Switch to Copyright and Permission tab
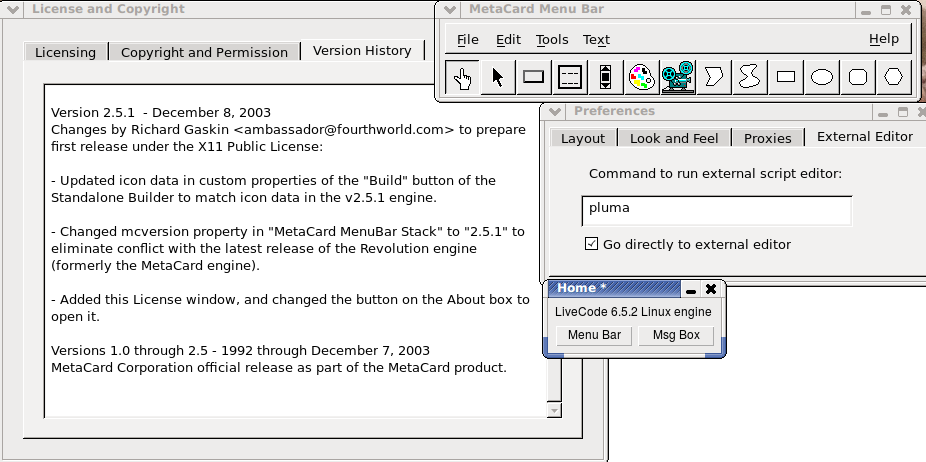The image size is (926, 462). (x=204, y=52)
